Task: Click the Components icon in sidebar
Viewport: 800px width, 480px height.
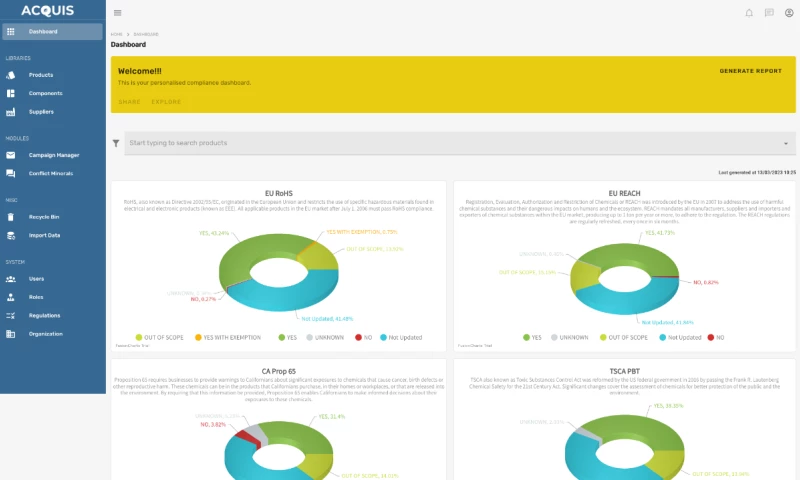Action: [11, 93]
